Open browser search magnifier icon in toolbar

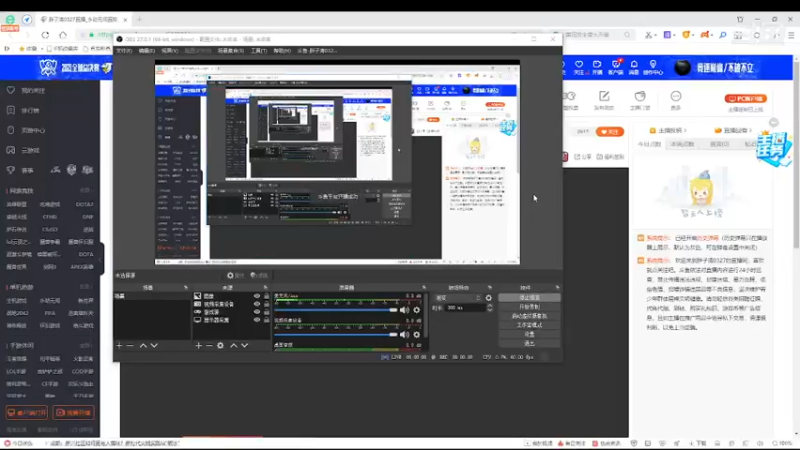point(723,35)
